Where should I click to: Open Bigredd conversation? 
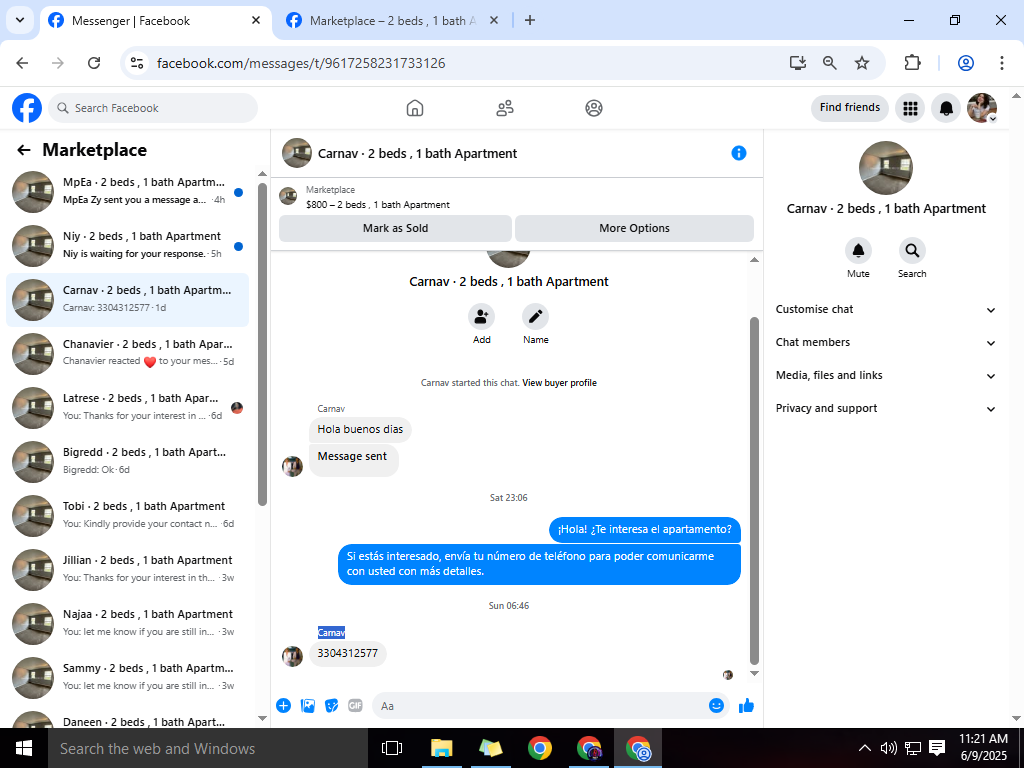(x=127, y=462)
